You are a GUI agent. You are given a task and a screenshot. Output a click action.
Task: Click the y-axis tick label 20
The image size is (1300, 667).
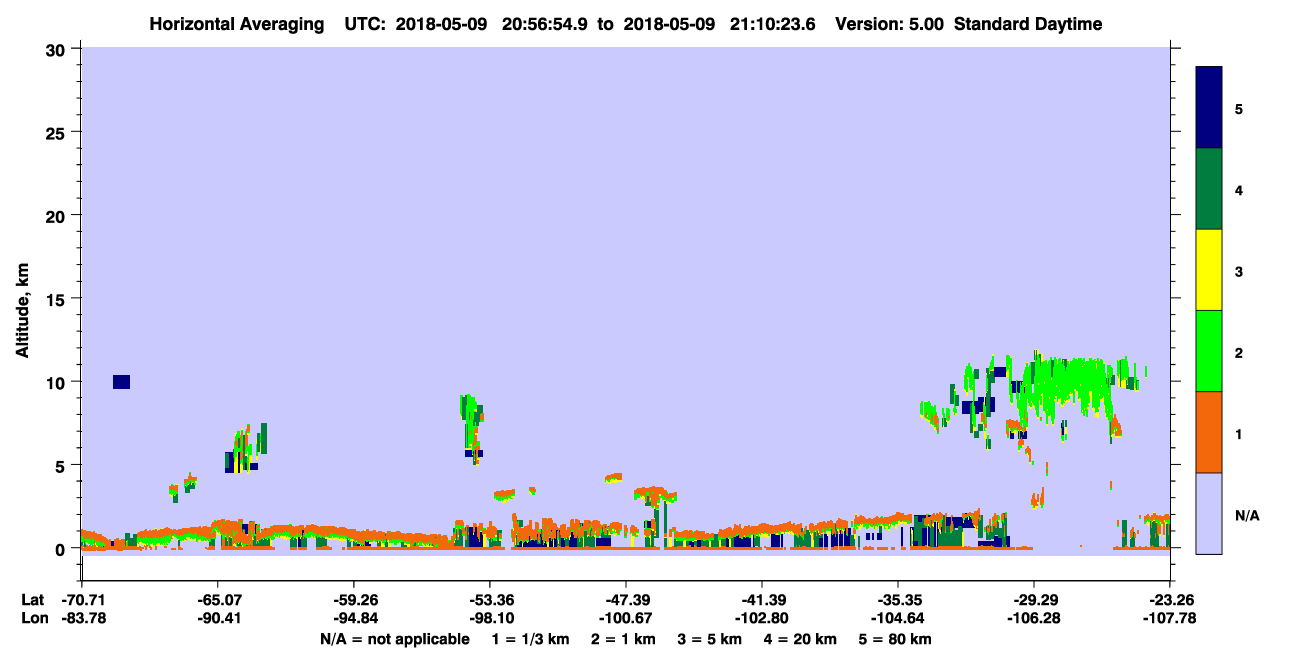pos(57,215)
